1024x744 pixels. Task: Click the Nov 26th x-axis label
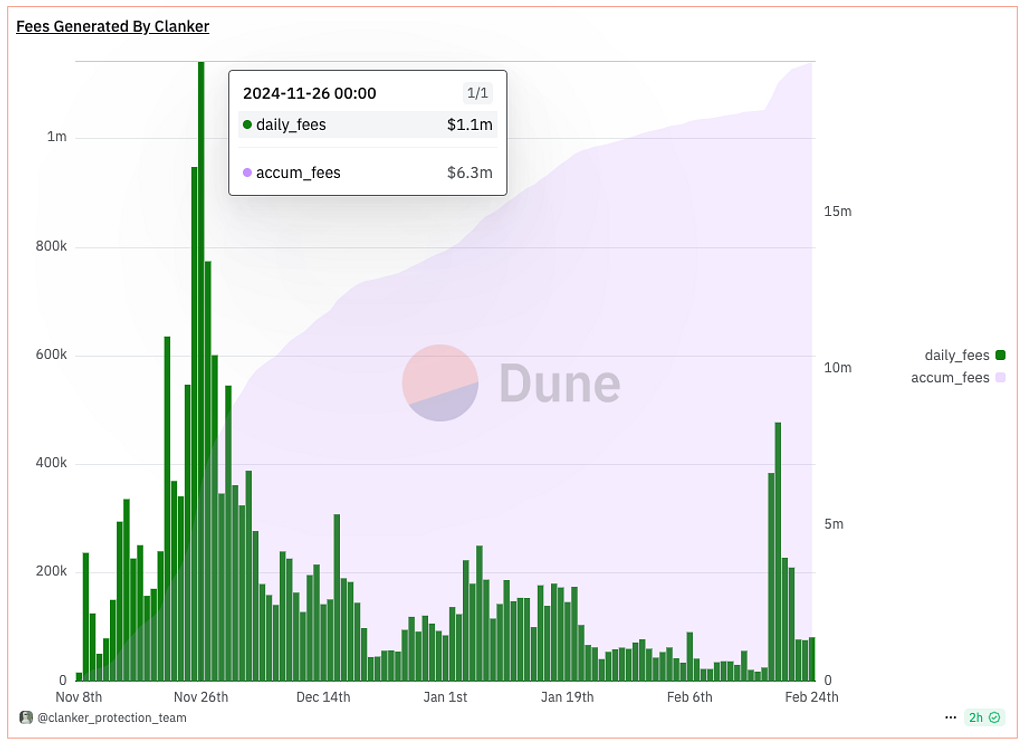[x=201, y=697]
